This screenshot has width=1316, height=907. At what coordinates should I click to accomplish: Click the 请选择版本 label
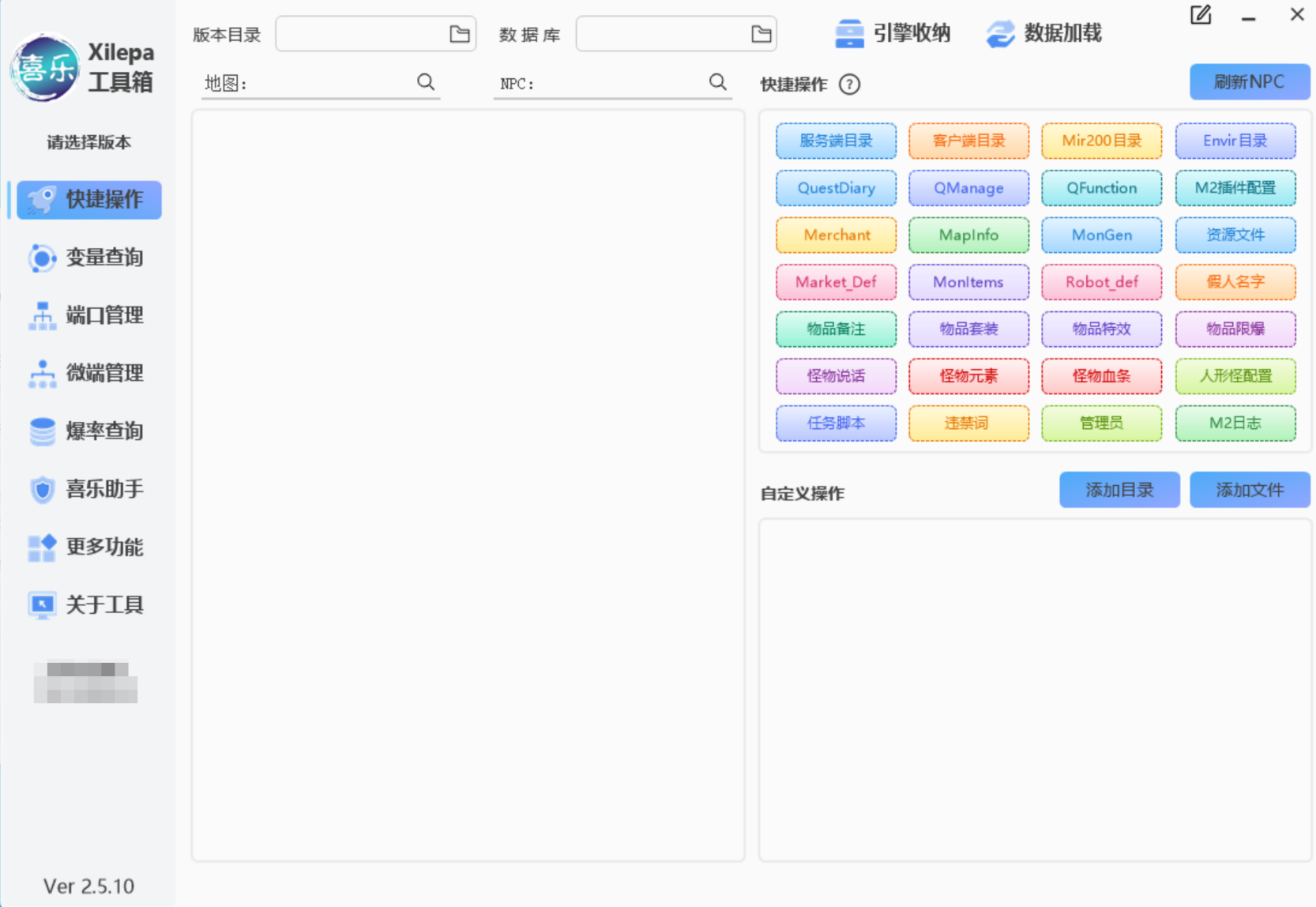(88, 142)
